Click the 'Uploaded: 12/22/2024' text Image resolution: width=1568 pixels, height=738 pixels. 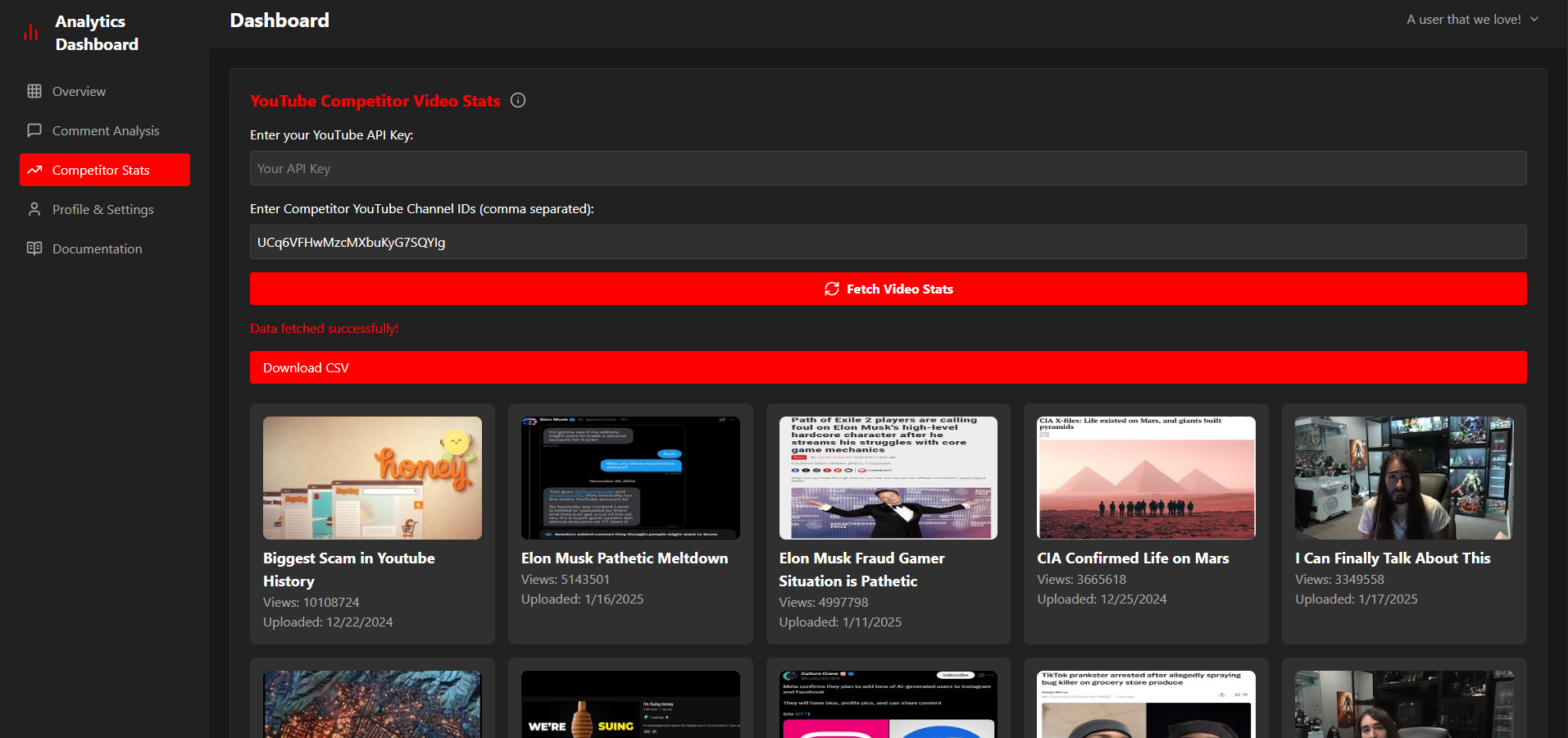coord(328,622)
